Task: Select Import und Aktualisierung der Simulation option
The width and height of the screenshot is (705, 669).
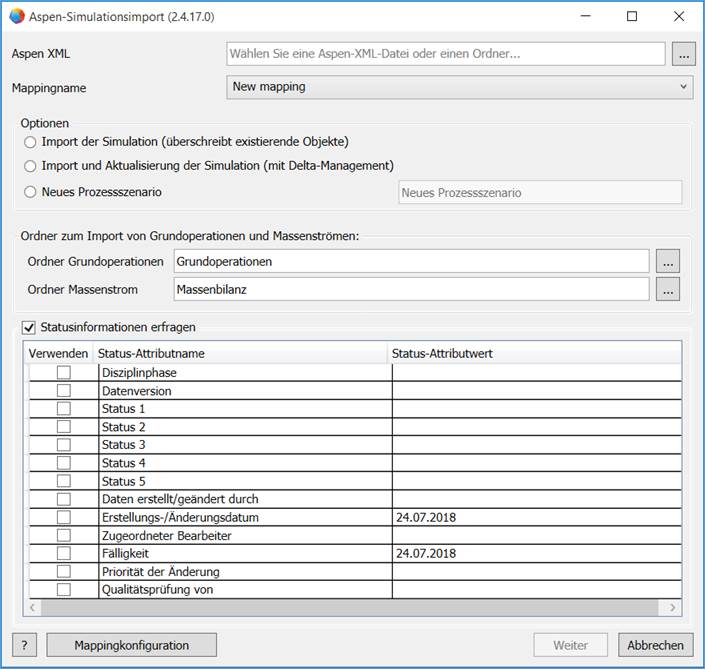Action: (x=30, y=166)
